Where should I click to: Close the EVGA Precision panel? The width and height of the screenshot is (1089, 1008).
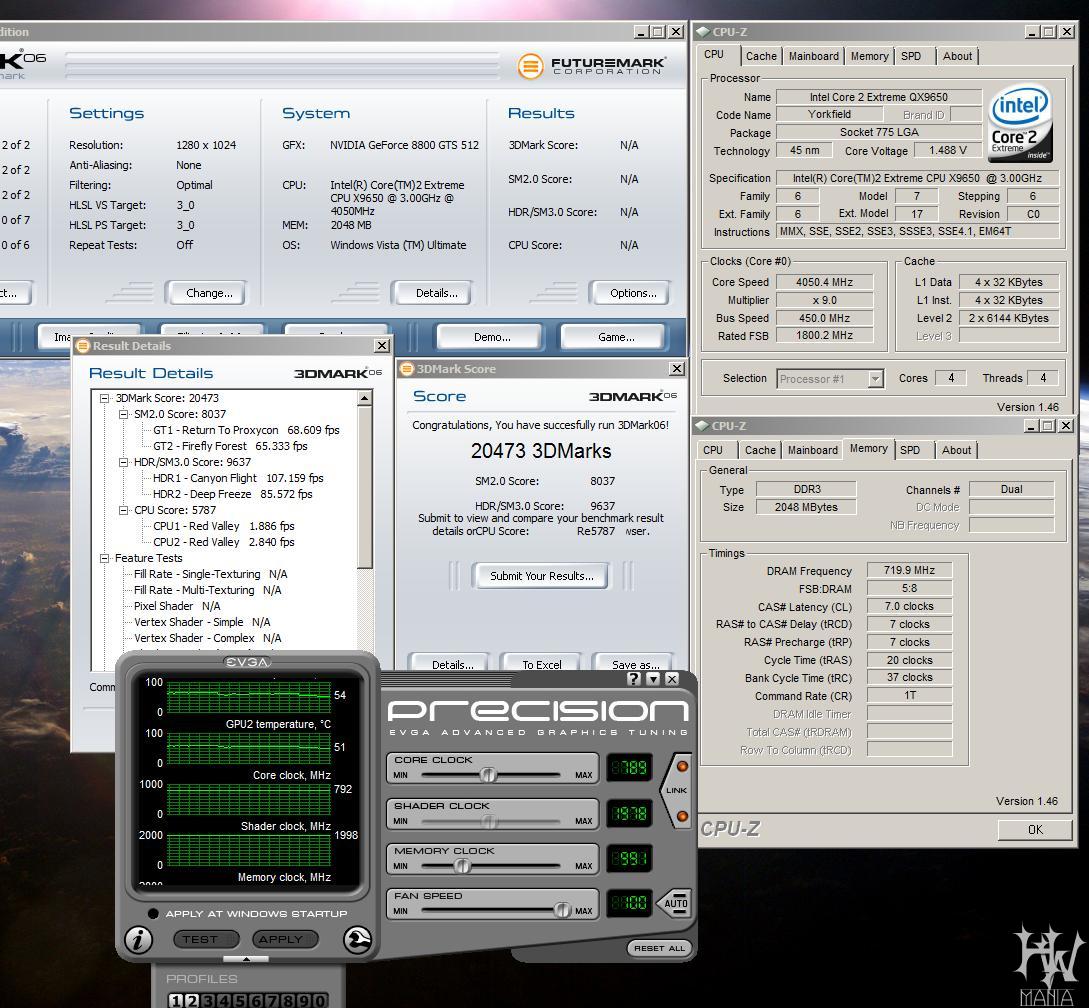(x=672, y=679)
